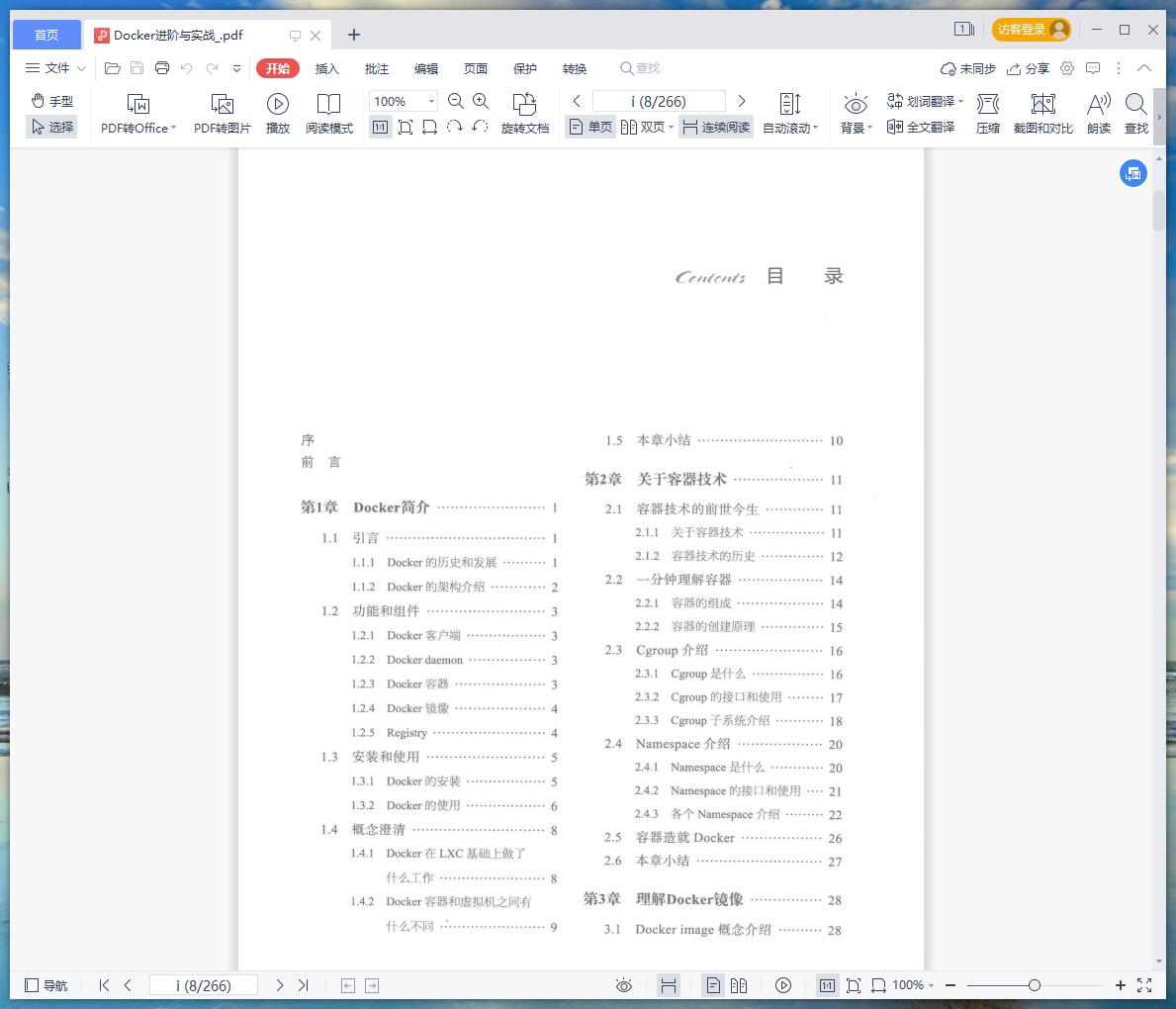Toggle continuous reading mode
The image size is (1176, 1009).
tap(716, 127)
